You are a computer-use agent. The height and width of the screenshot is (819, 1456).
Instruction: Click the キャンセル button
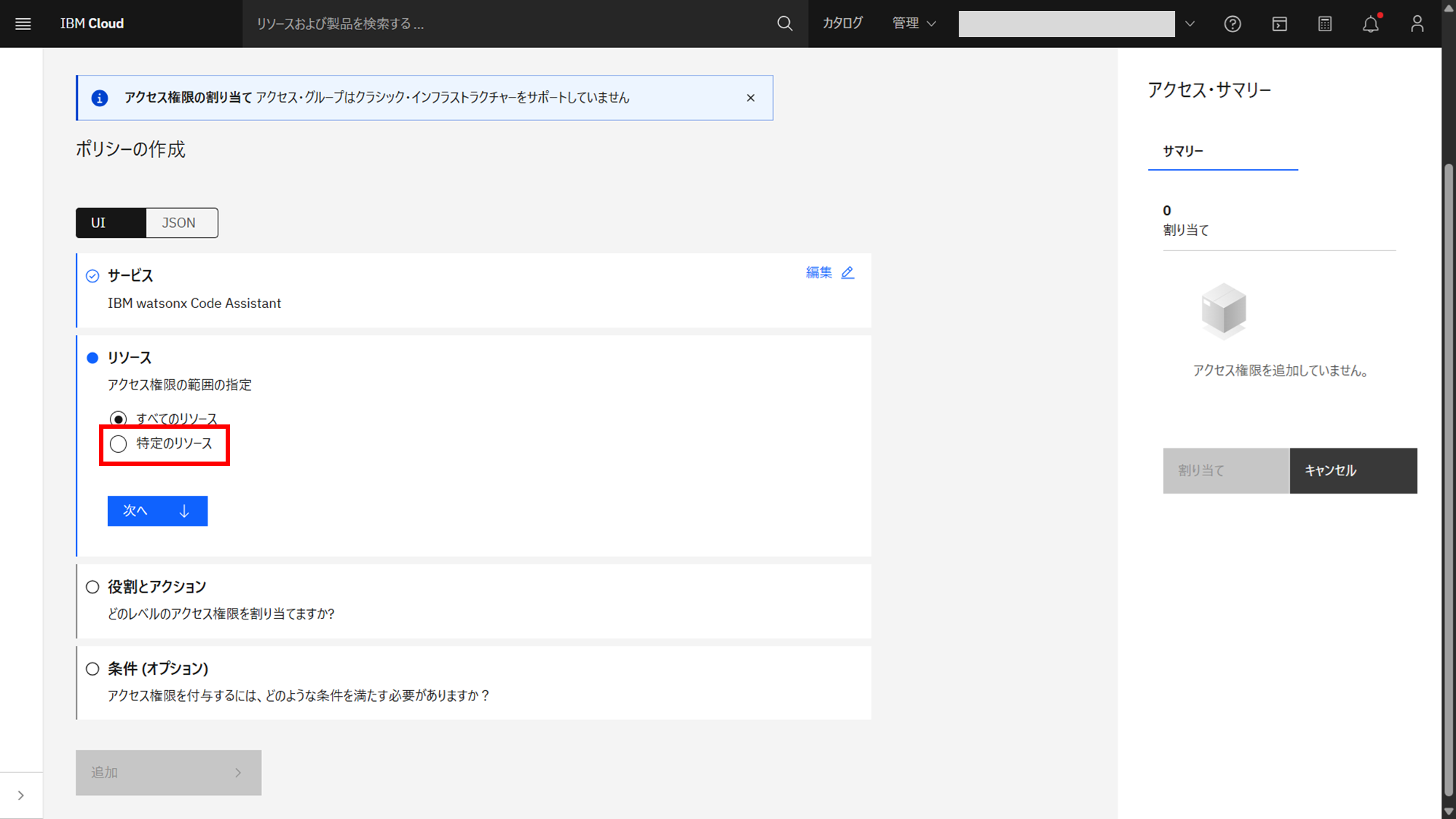(x=1353, y=471)
